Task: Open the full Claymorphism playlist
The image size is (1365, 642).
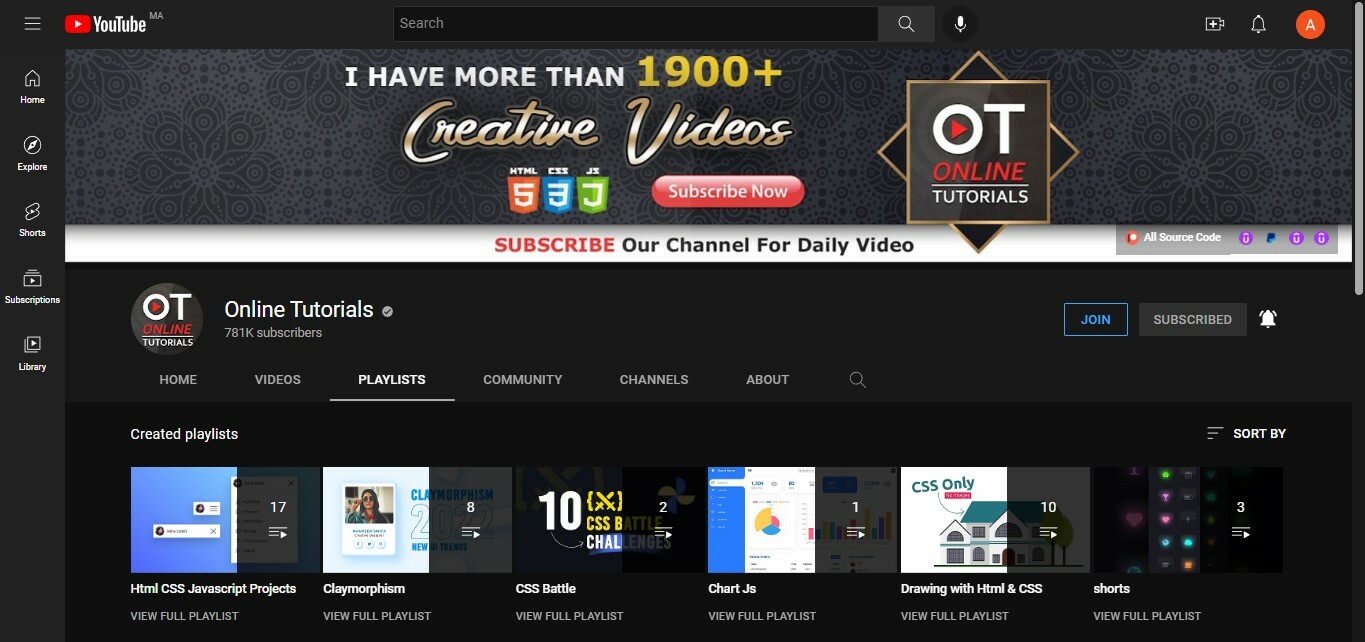Action: click(x=376, y=616)
